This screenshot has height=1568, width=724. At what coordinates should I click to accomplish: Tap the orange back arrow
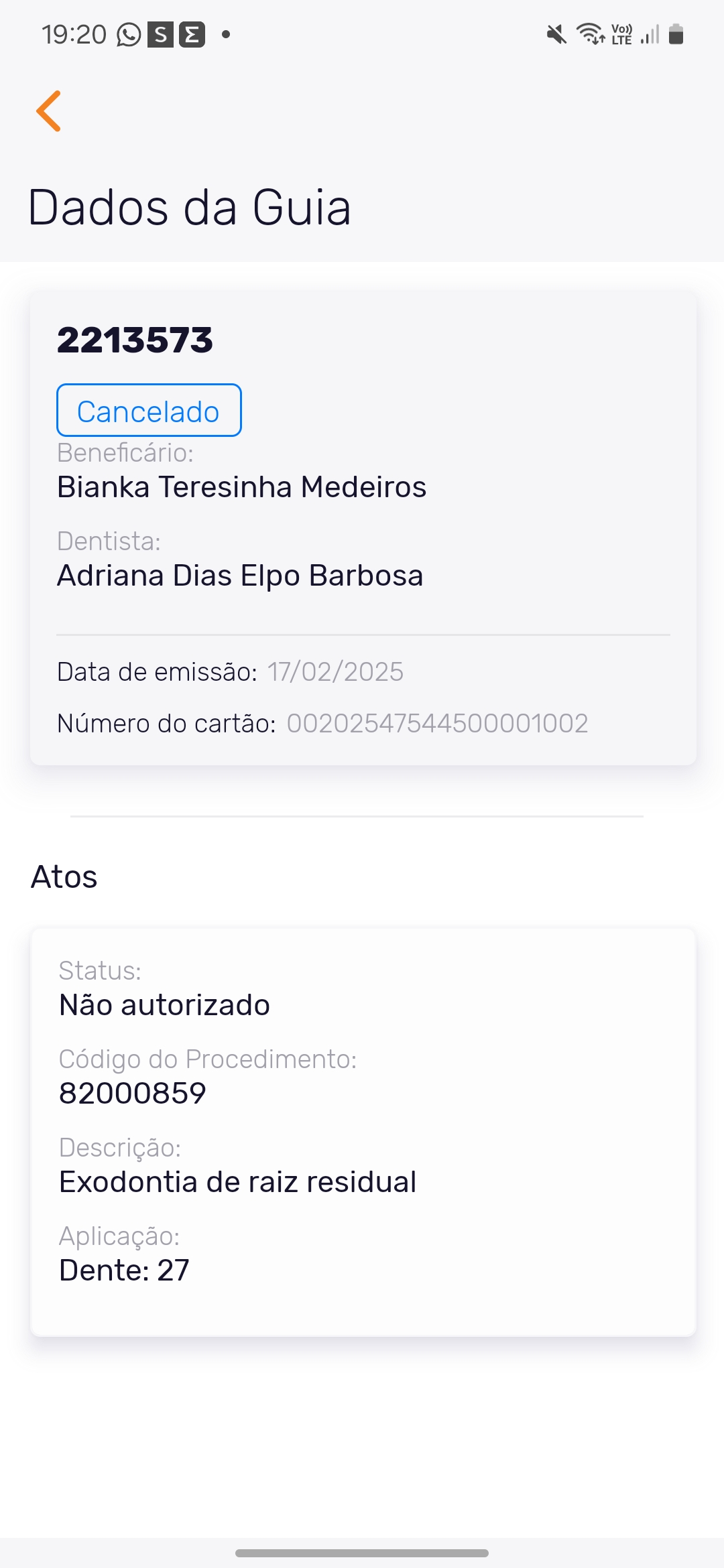49,111
